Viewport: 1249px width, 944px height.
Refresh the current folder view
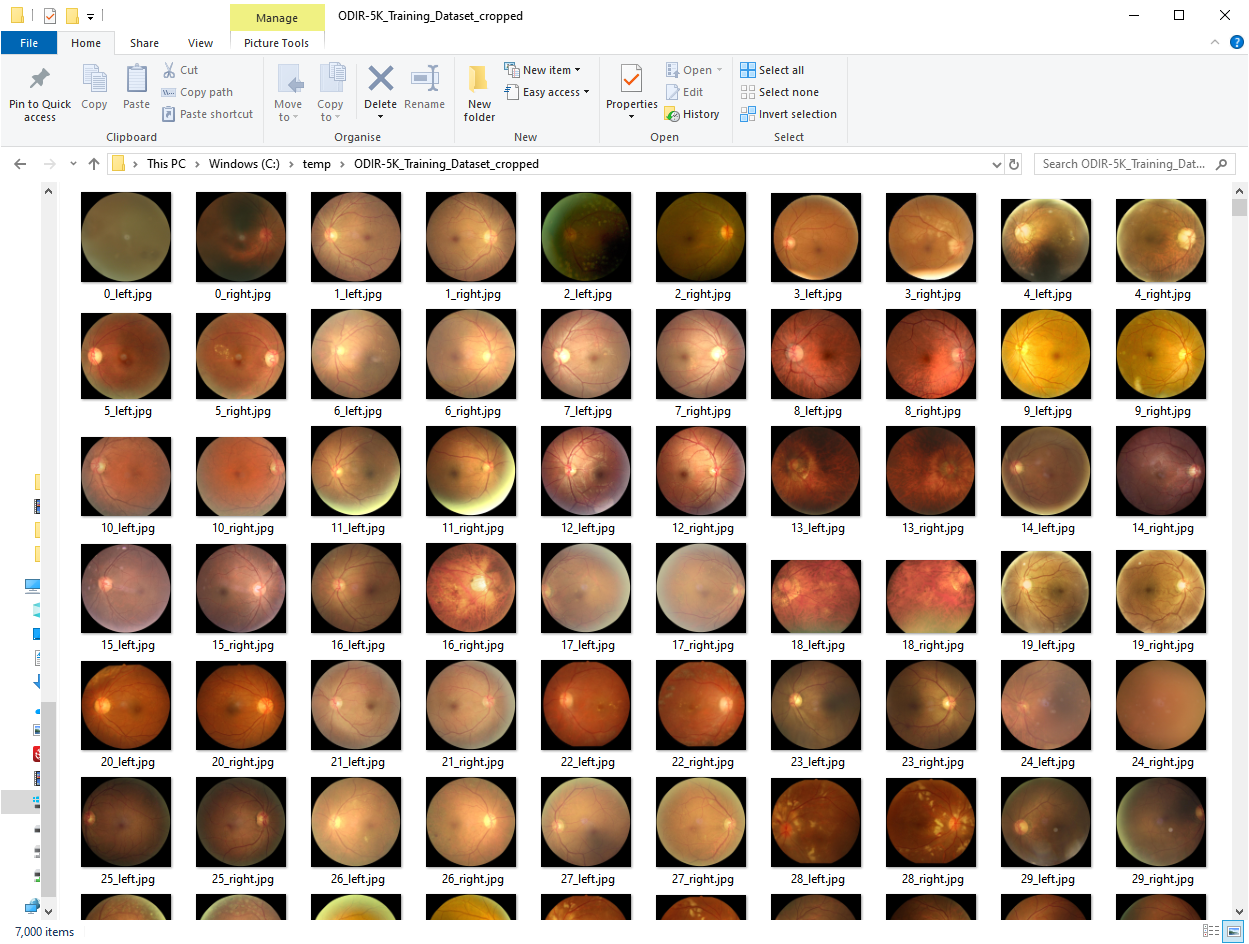pos(1014,164)
